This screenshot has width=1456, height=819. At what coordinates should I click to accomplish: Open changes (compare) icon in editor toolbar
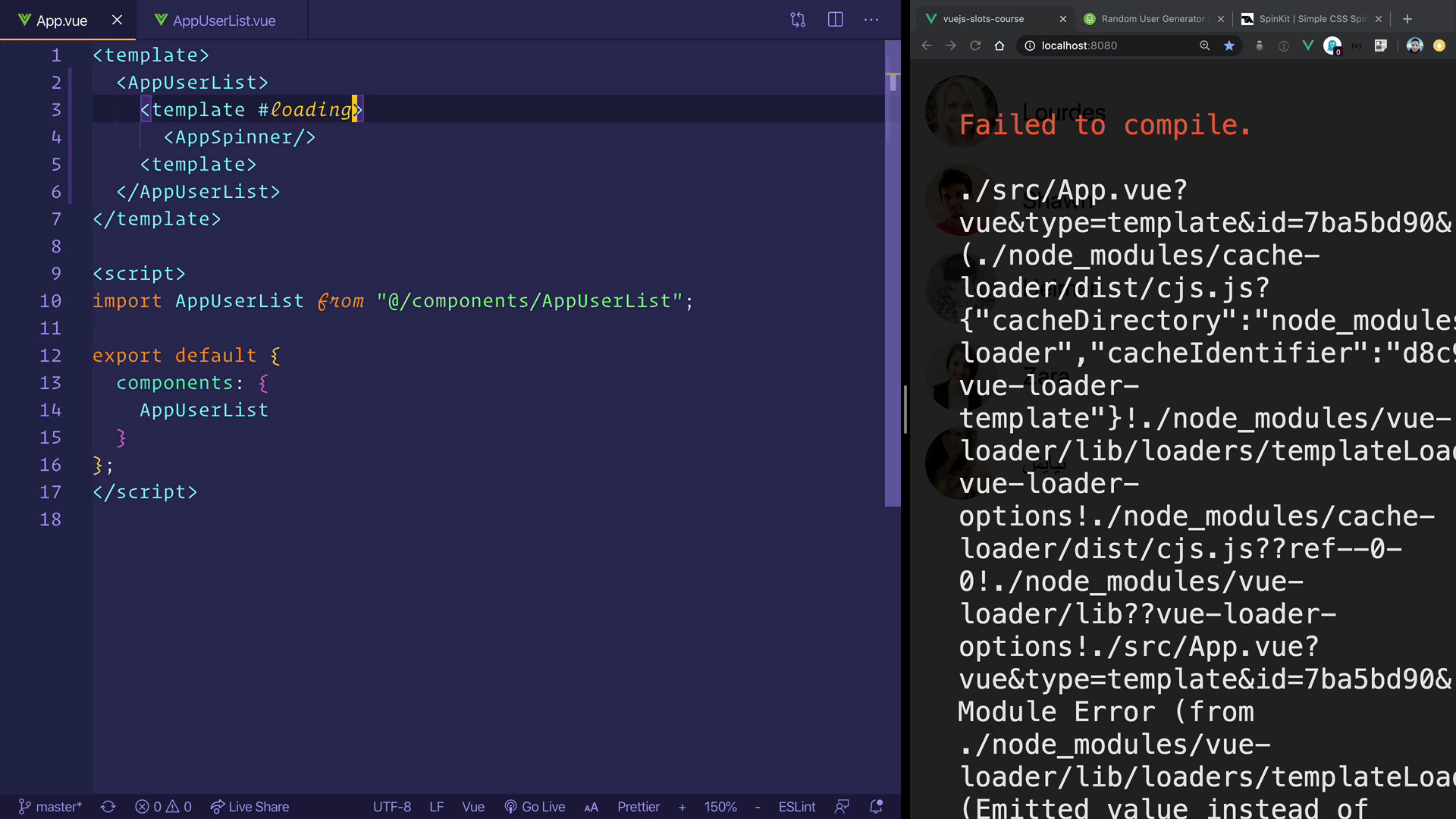tap(798, 20)
